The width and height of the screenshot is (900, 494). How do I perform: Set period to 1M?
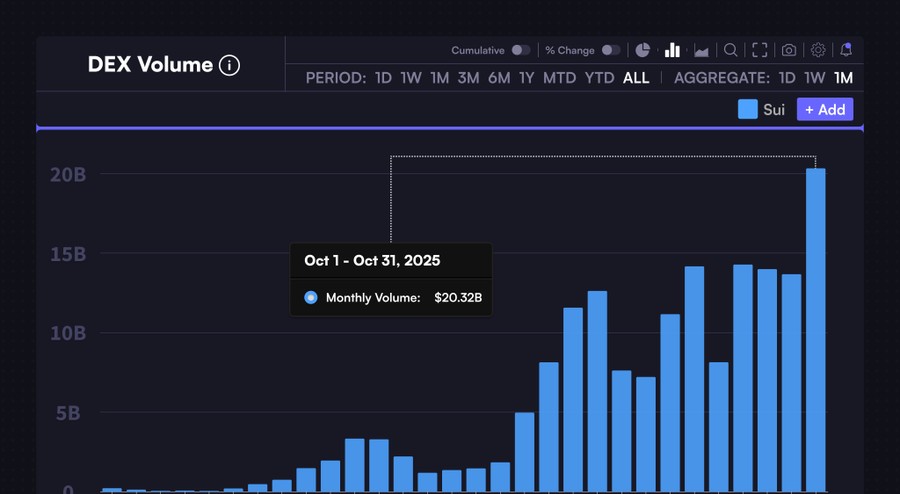(x=440, y=78)
